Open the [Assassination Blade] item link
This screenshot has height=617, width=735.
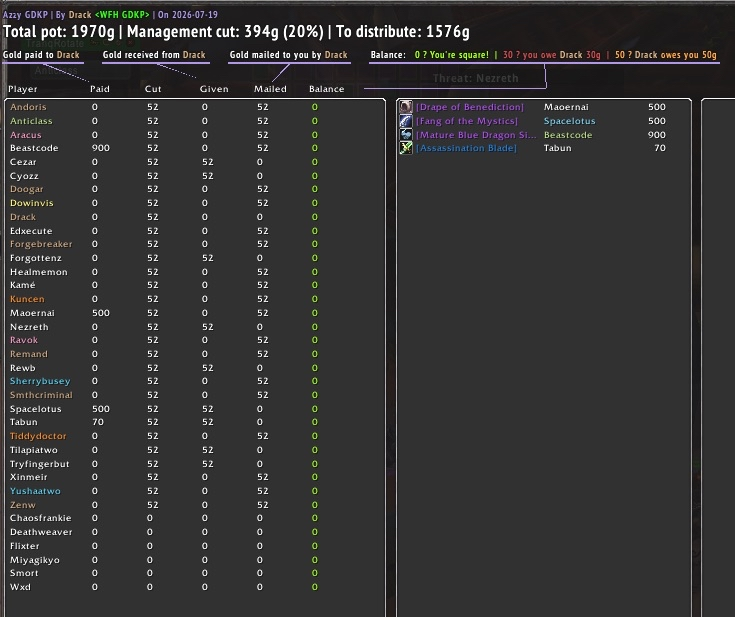[466, 148]
